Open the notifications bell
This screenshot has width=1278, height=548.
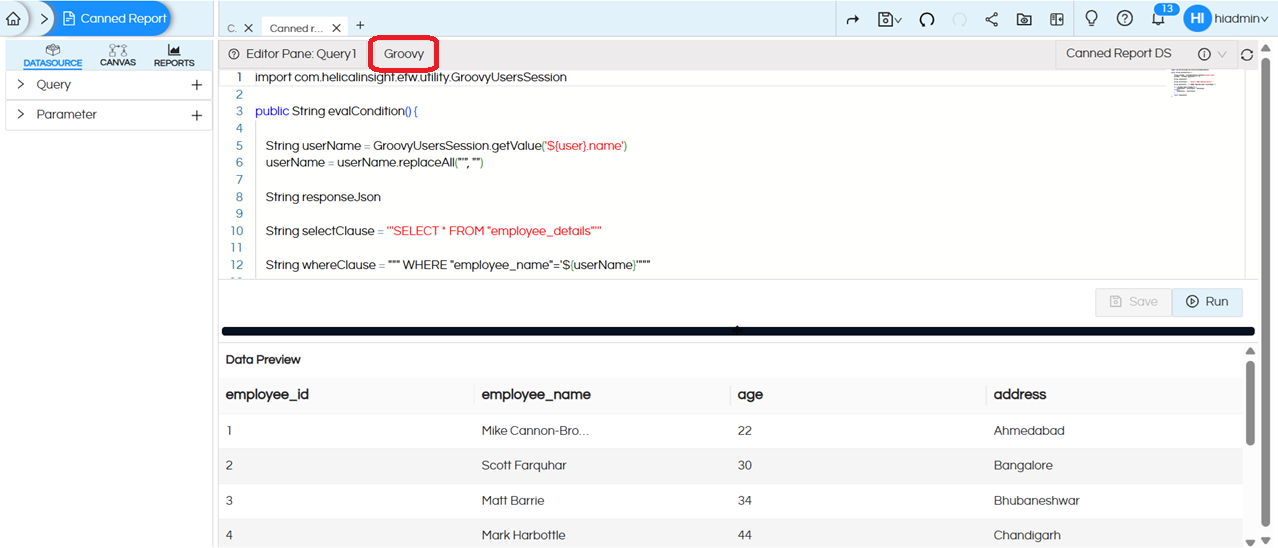(x=1158, y=19)
